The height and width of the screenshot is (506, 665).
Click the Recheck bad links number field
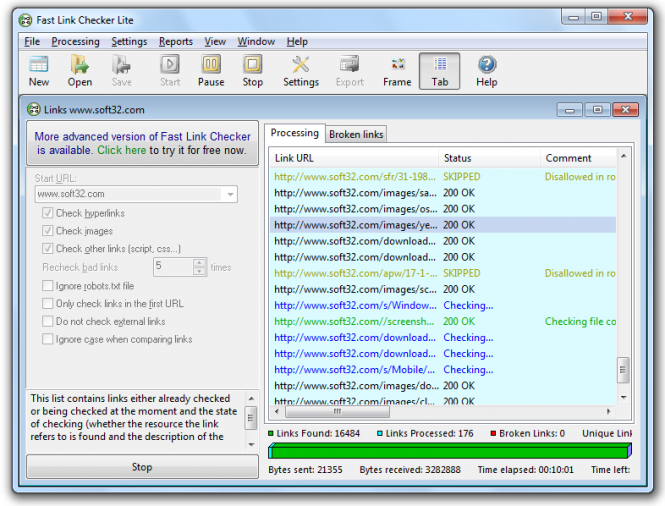[x=173, y=267]
